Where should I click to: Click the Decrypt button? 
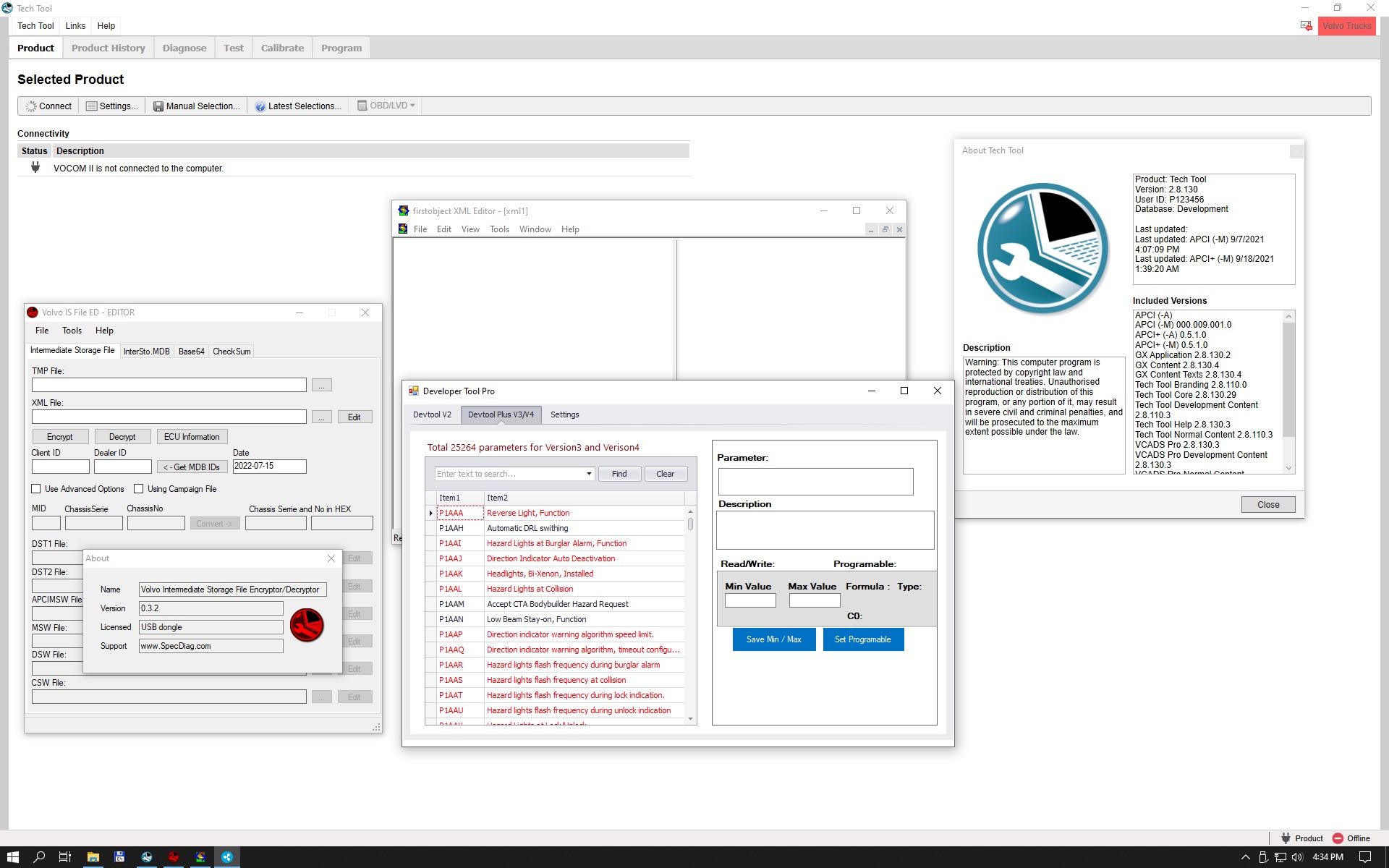pyautogui.click(x=122, y=437)
